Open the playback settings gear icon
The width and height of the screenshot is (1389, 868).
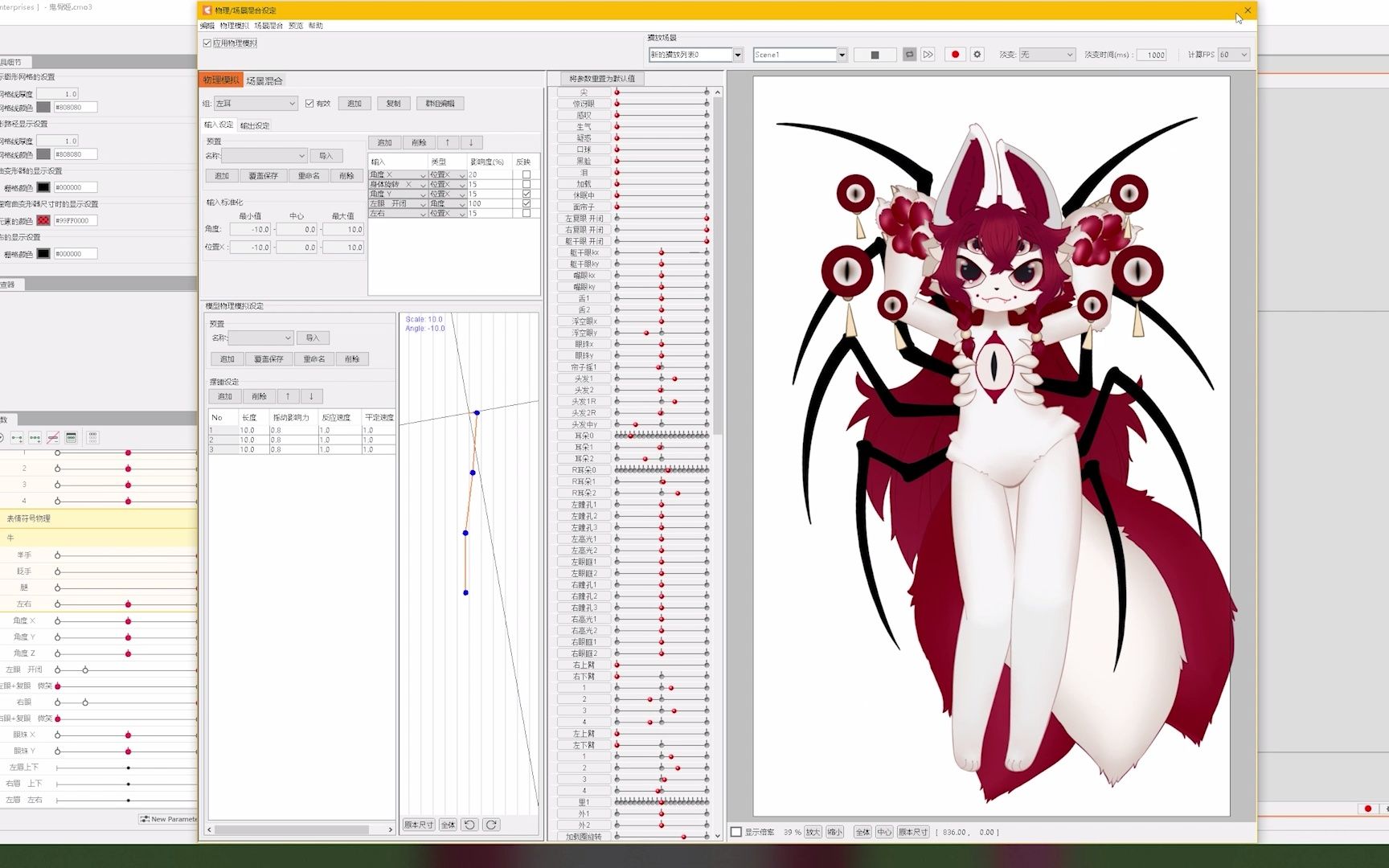click(977, 55)
